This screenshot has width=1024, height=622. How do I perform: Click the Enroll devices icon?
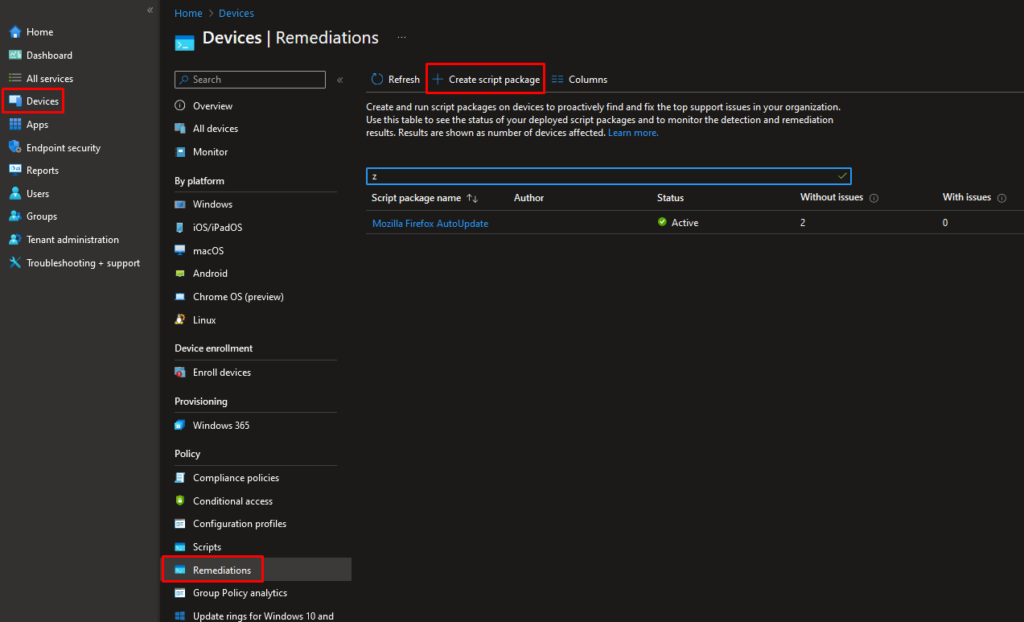coord(180,372)
